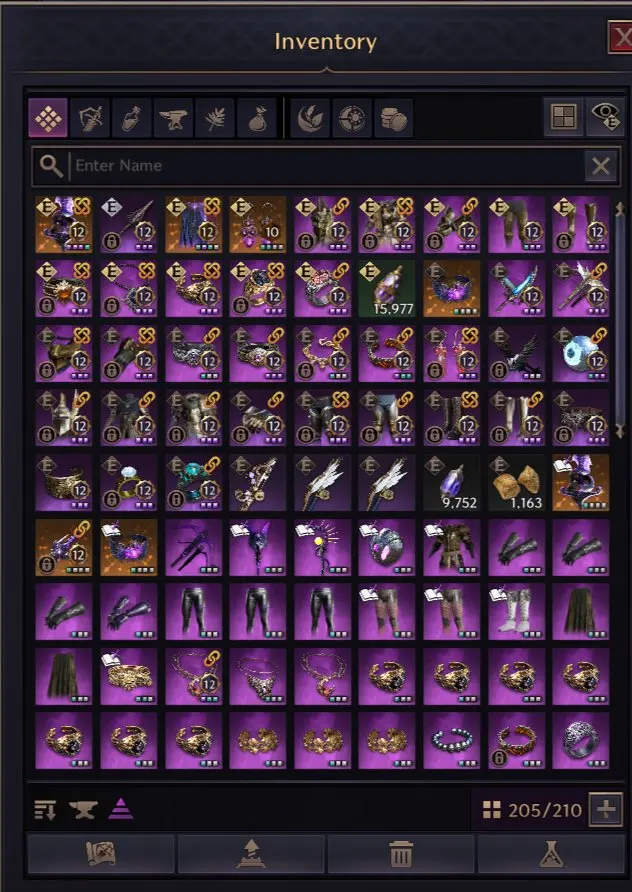Toggle the purple triangle grade filter
This screenshot has height=892, width=632.
click(121, 808)
